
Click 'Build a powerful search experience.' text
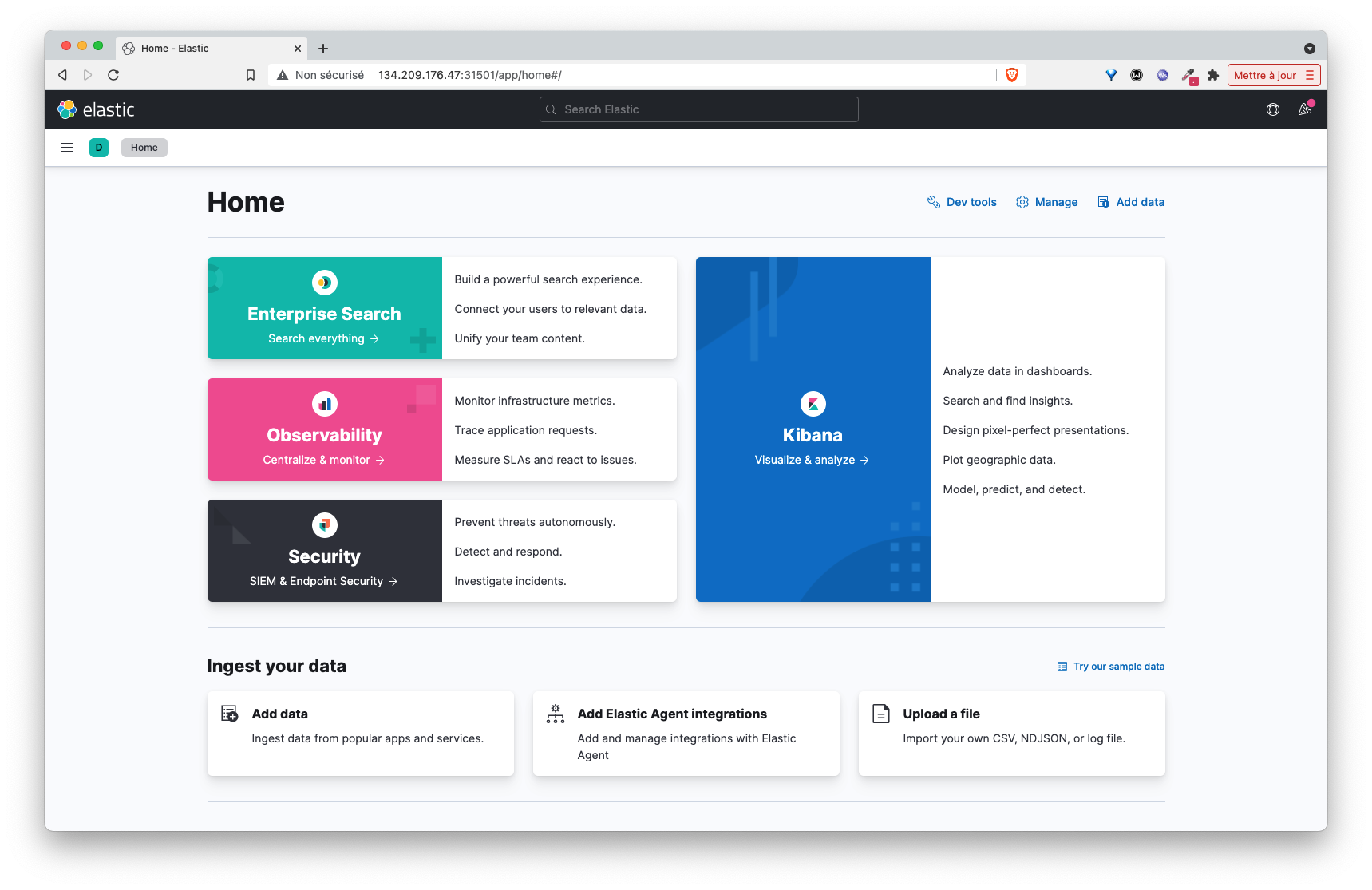pos(548,279)
